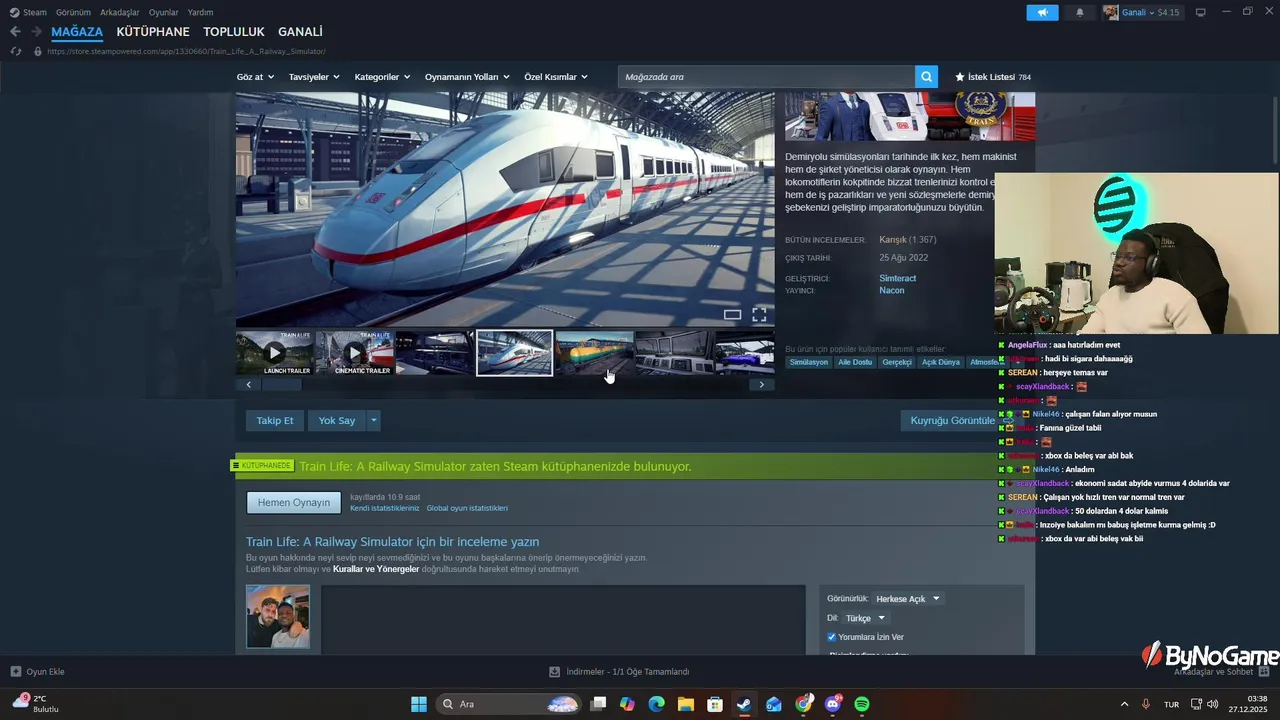Viewport: 1280px width, 720px height.
Task: Open İndirmeler downloads status
Action: [620, 672]
